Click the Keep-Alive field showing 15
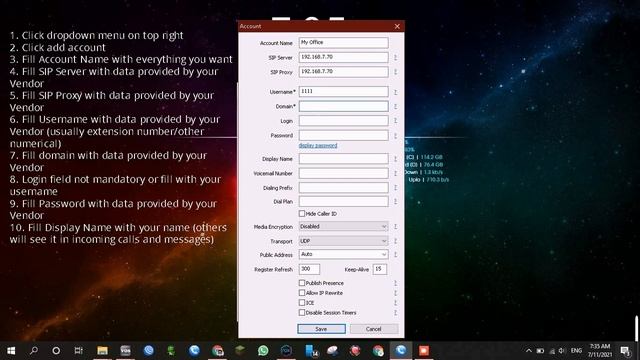The height and width of the screenshot is (360, 640). (380, 269)
